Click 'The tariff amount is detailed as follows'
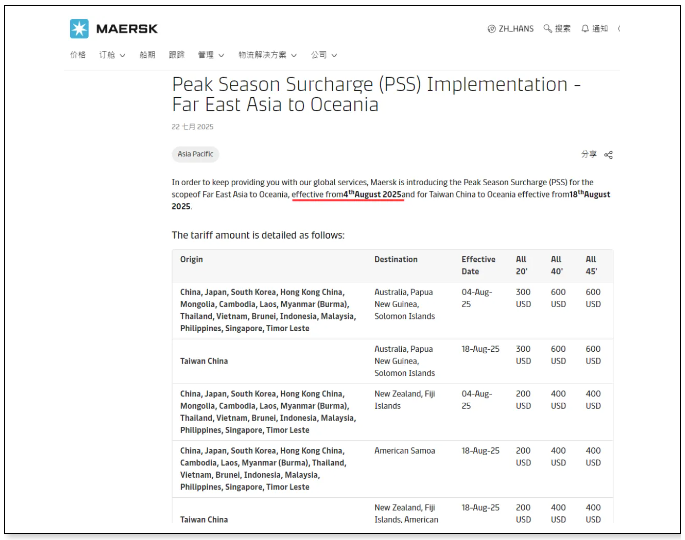The image size is (685, 540). click(258, 235)
